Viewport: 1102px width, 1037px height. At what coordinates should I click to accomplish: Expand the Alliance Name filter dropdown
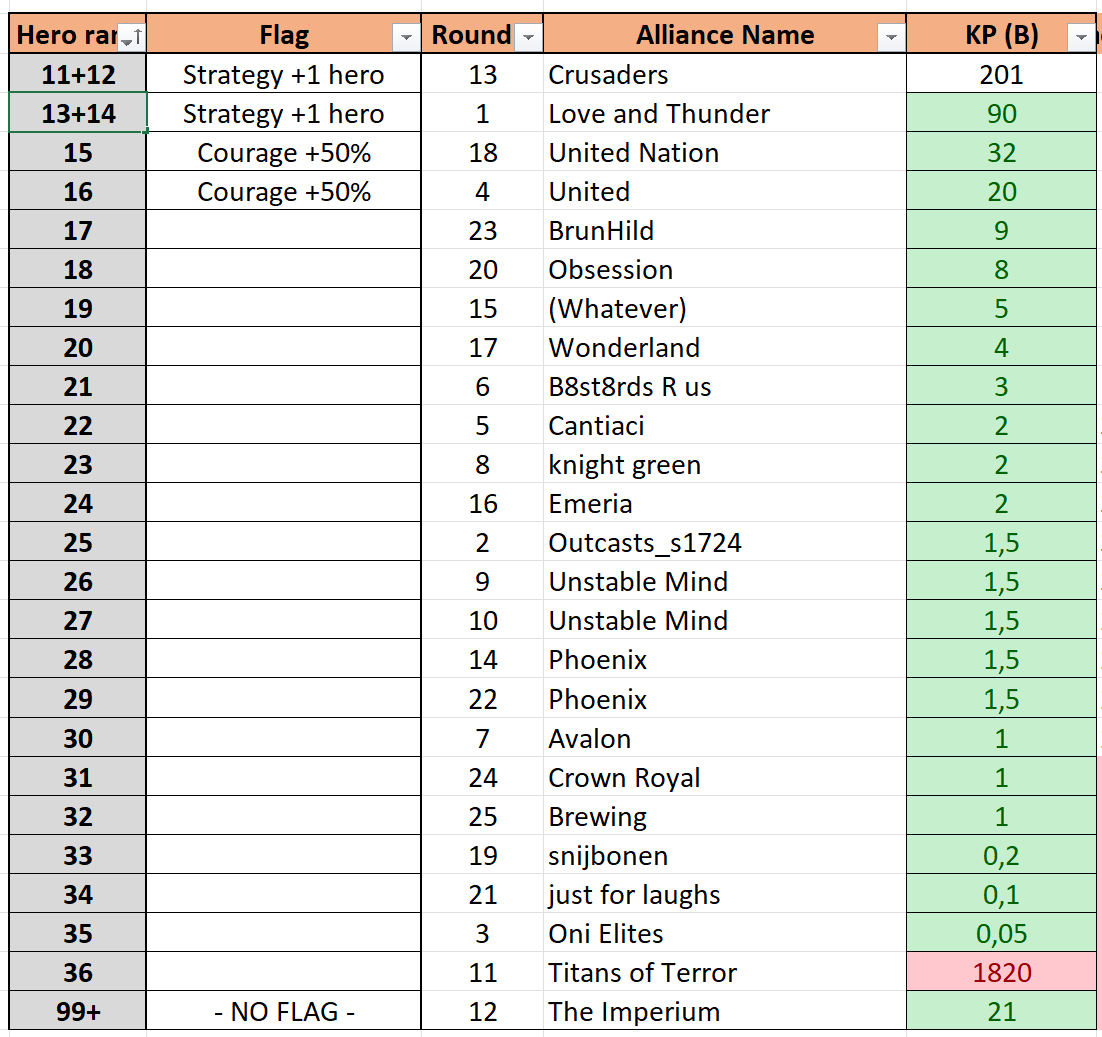tap(890, 38)
